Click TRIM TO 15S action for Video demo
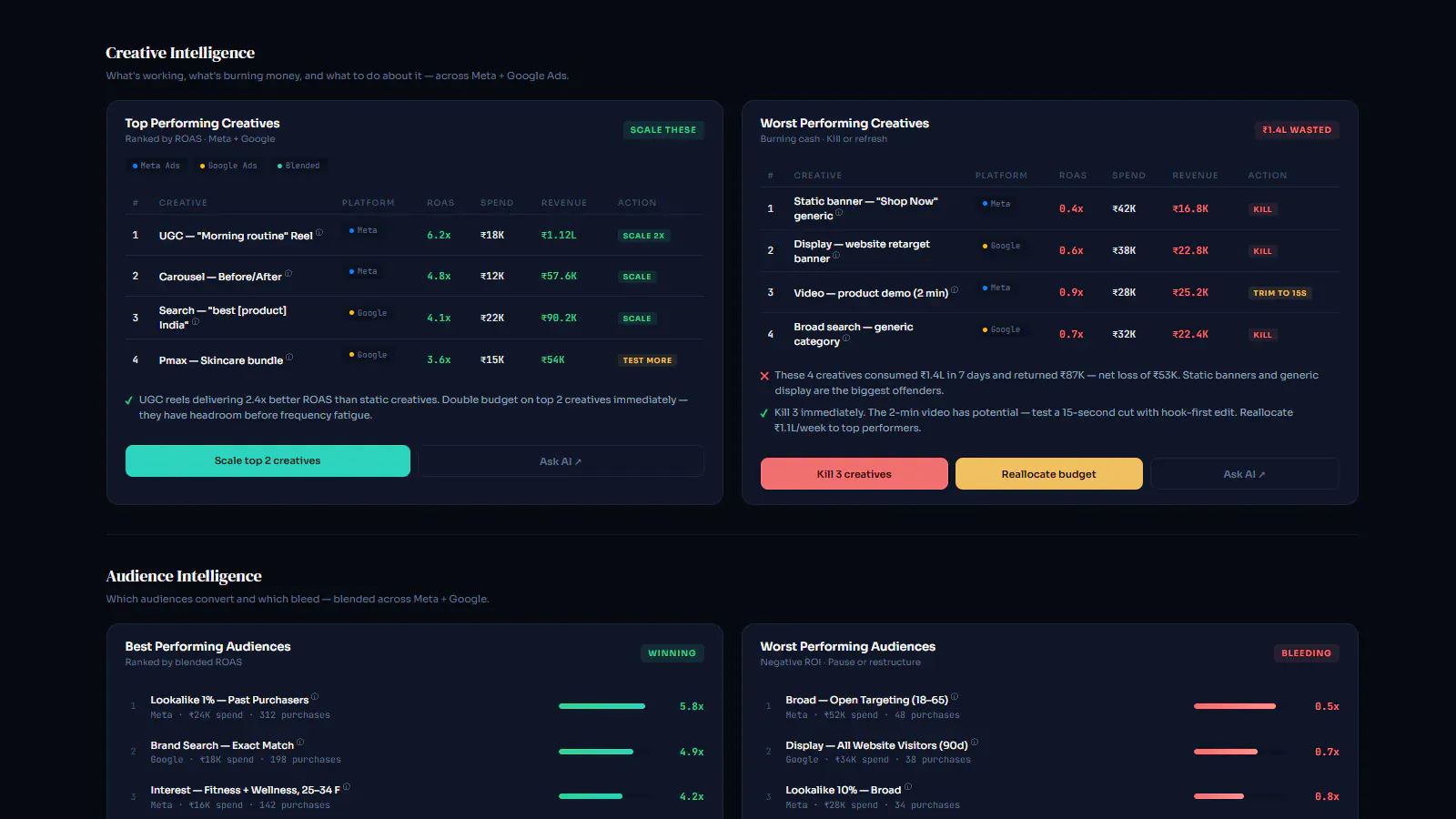The width and height of the screenshot is (1456, 819). pos(1279,293)
